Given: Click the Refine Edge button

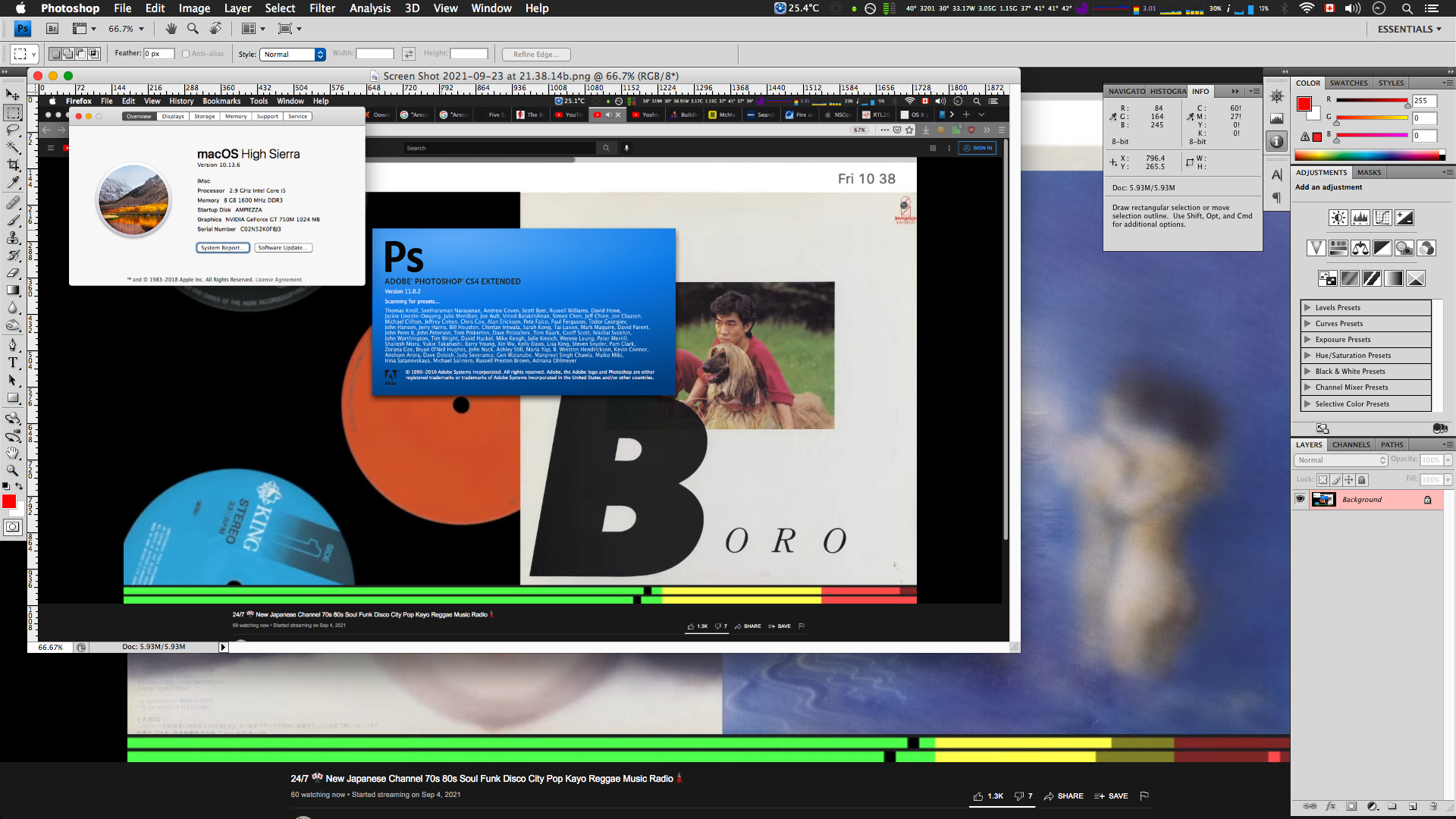Looking at the screenshot, I should coord(536,54).
